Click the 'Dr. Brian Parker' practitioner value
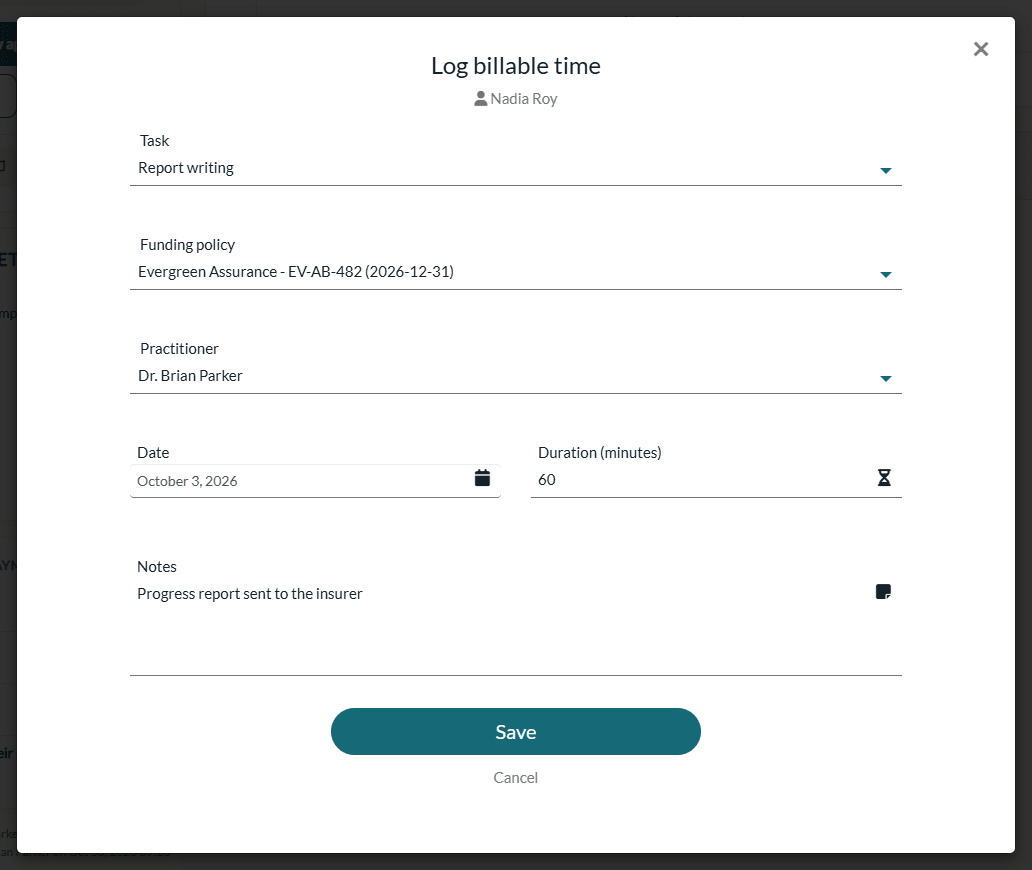The width and height of the screenshot is (1032, 870). pos(190,376)
